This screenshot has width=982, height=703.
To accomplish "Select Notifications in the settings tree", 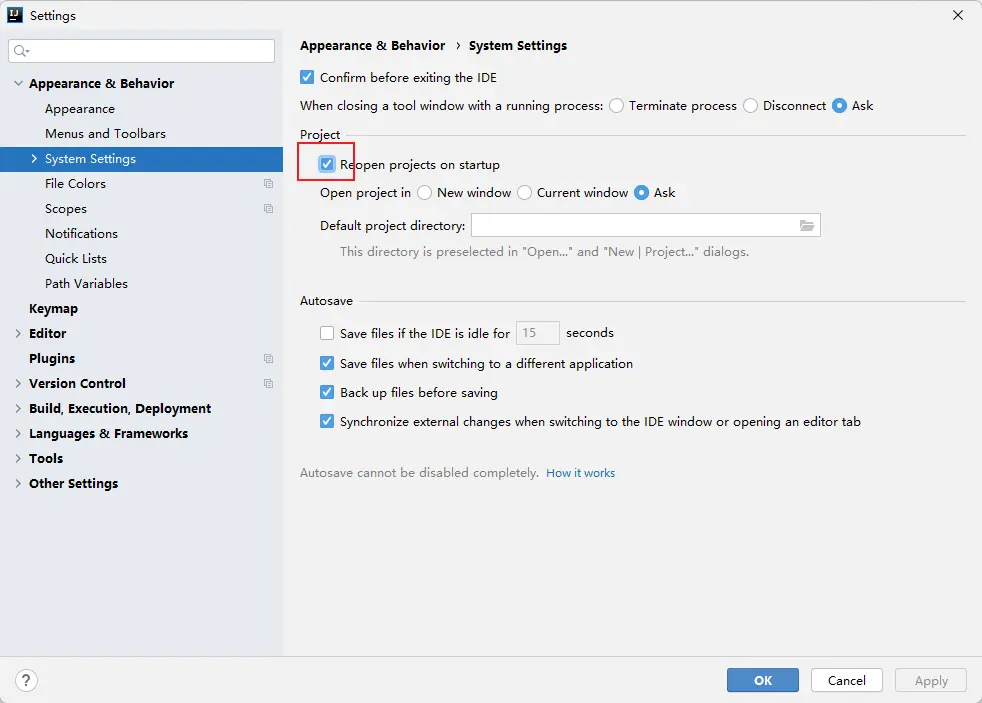I will (x=81, y=234).
